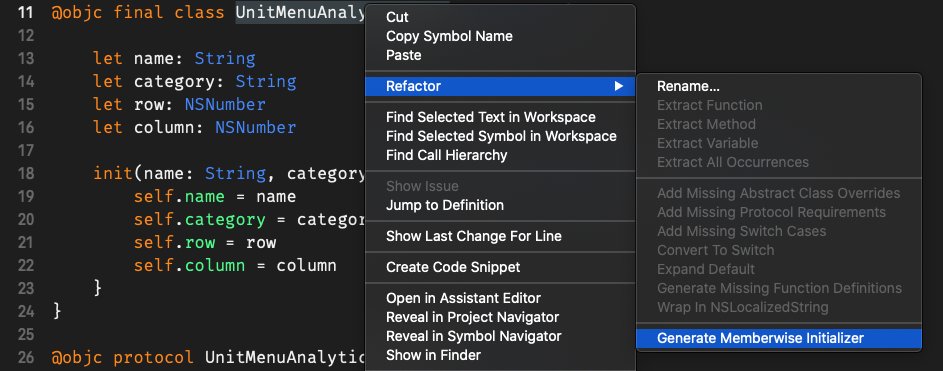Click line number 11 in the gutter
Image resolution: width=943 pixels, height=371 pixels.
26,13
